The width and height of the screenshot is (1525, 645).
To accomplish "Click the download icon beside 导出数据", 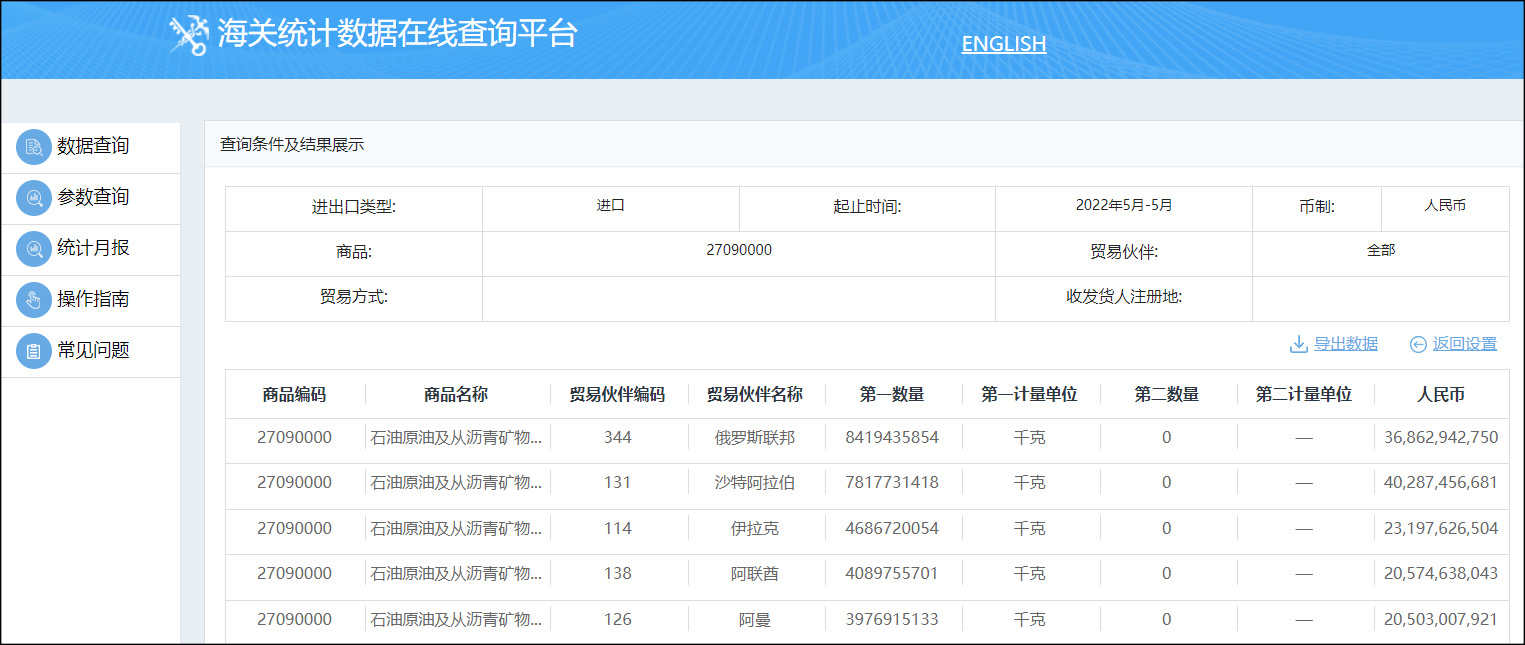I will click(x=1297, y=343).
